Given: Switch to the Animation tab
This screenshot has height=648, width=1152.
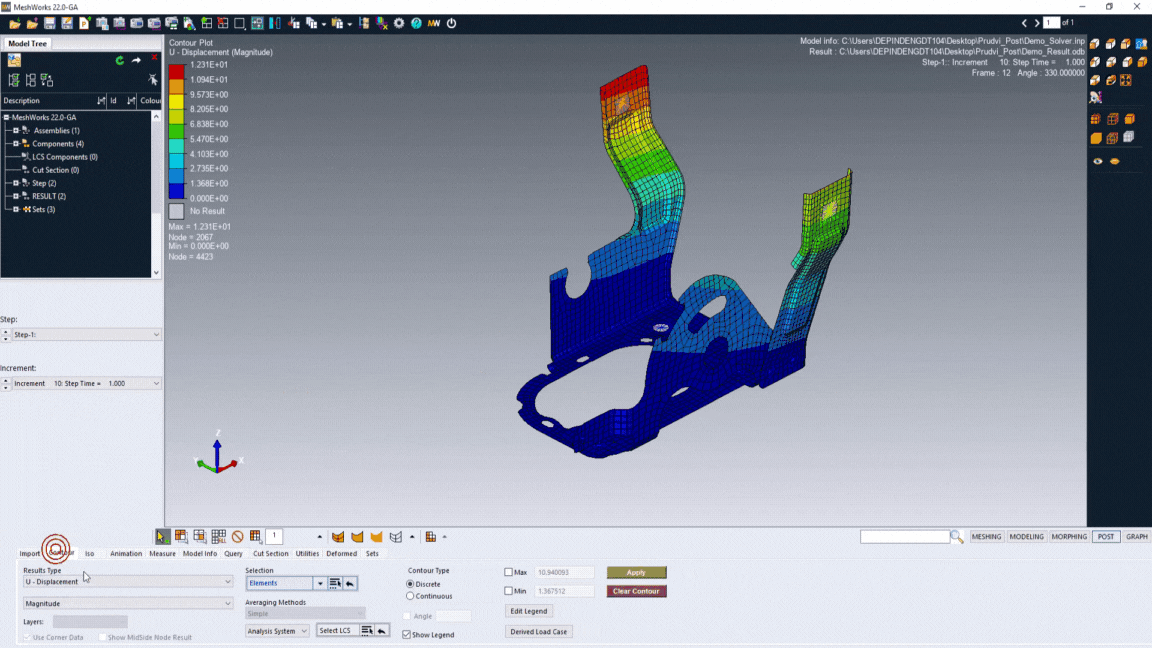Looking at the screenshot, I should pos(126,553).
